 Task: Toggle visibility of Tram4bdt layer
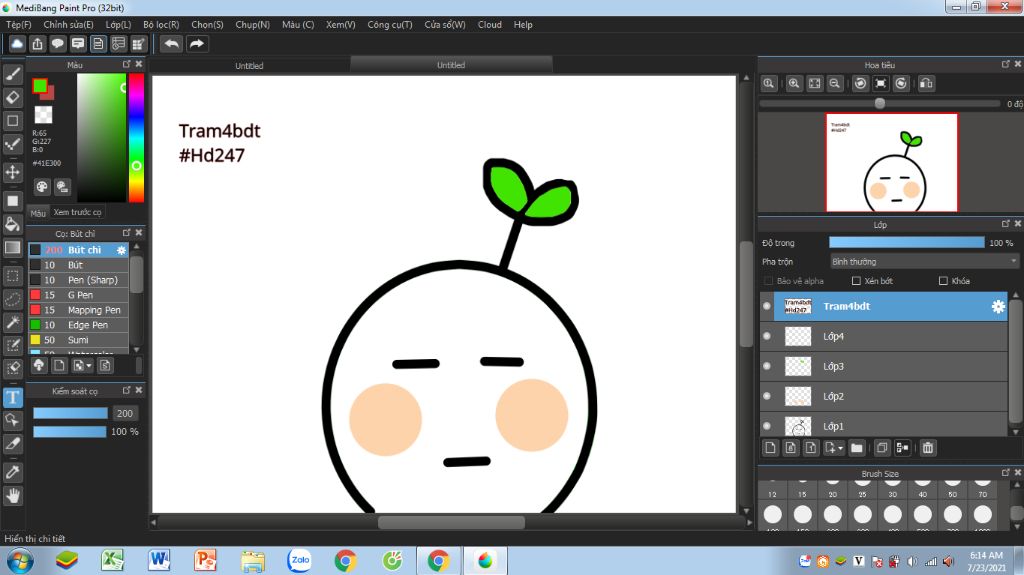(x=767, y=306)
